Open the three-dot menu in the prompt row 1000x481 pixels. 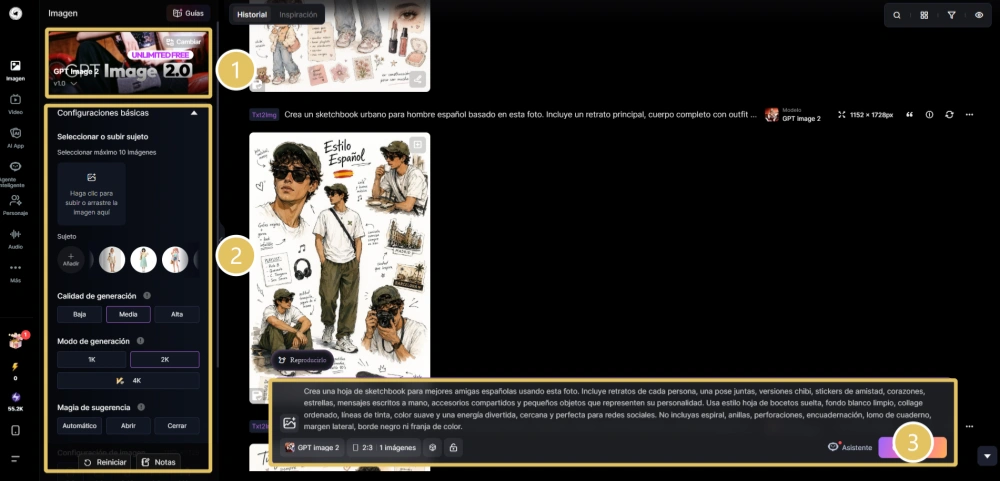[969, 115]
